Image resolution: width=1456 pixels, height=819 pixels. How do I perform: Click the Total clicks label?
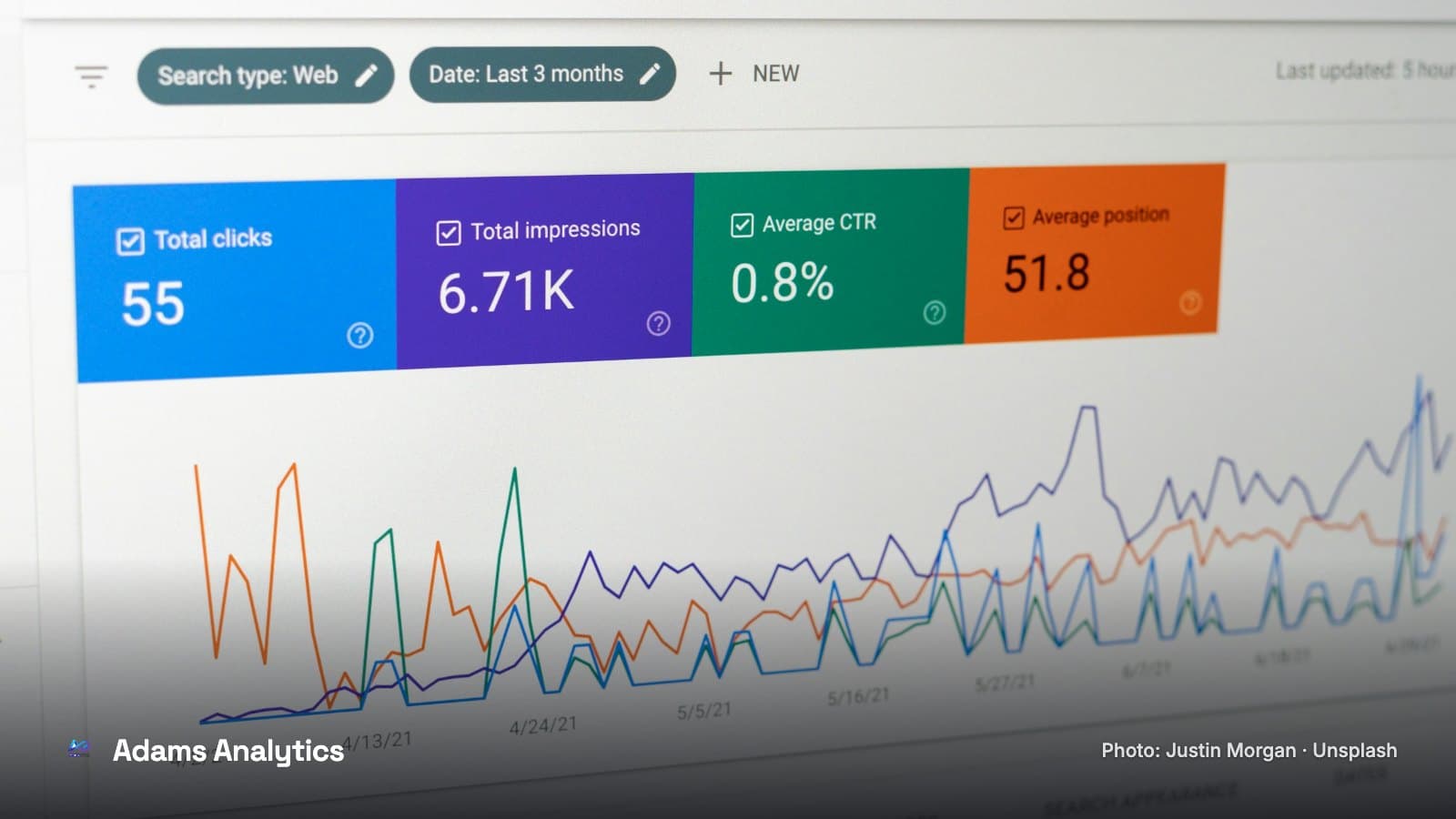pos(213,238)
